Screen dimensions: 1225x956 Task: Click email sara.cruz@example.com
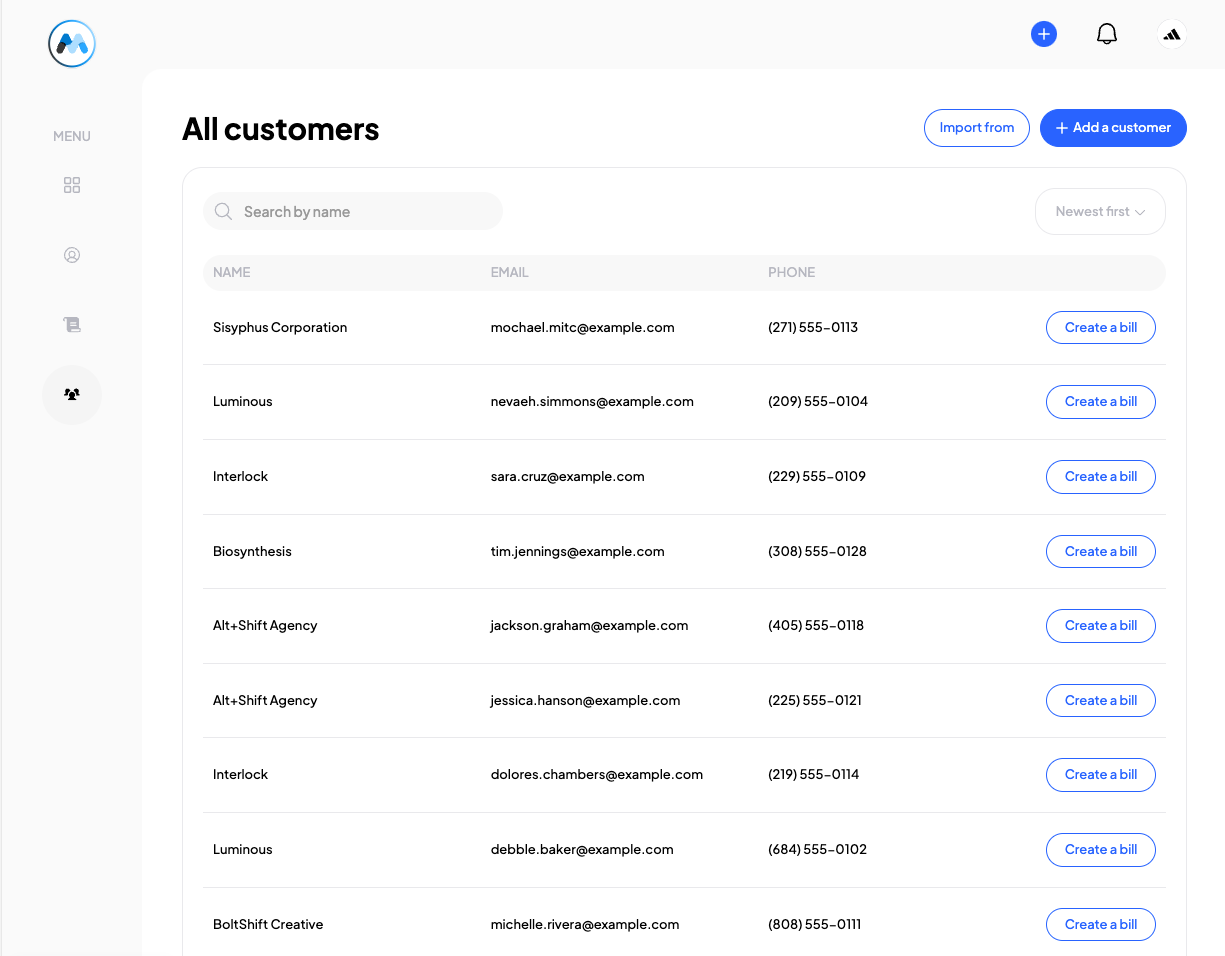[567, 477]
